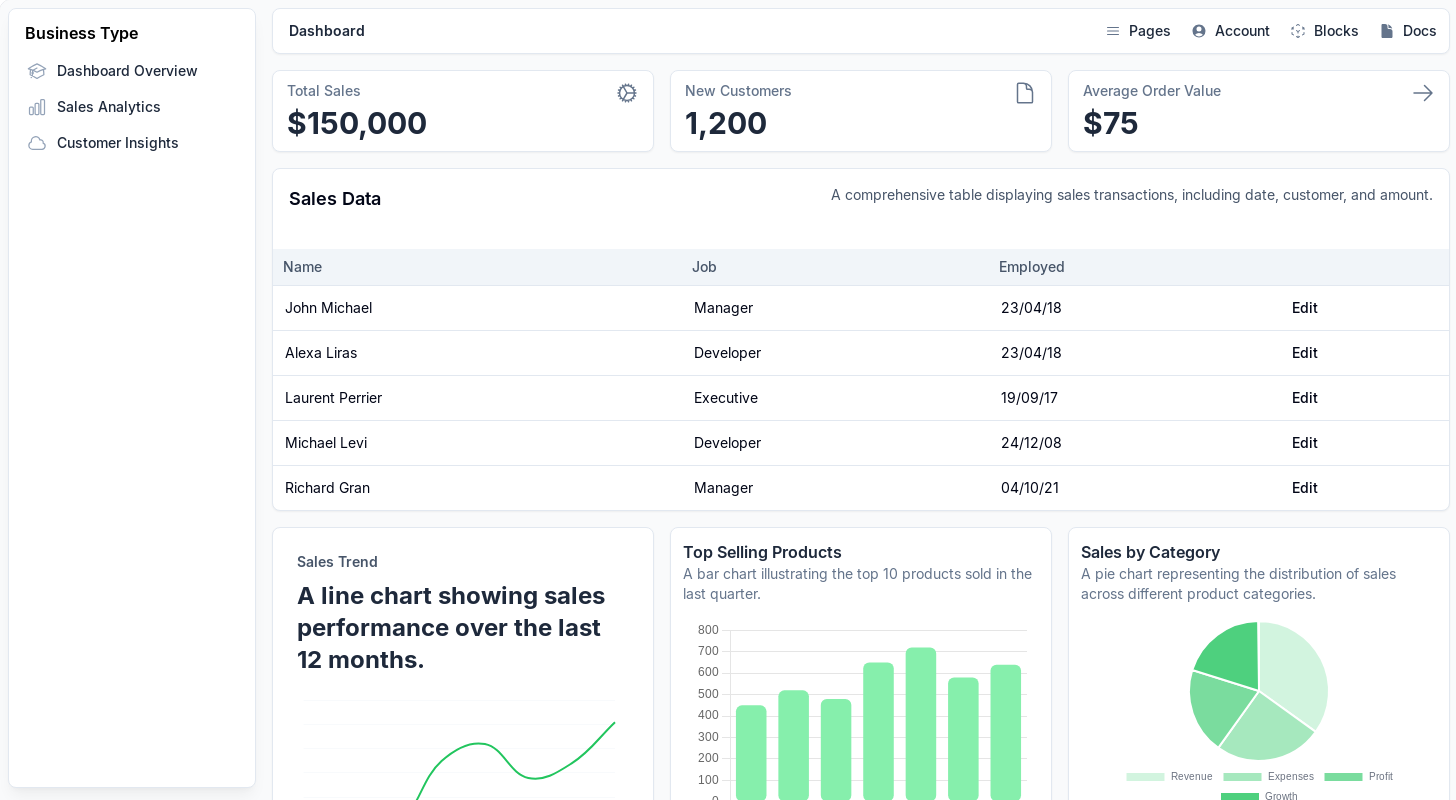Click the graduation cap icon beside Dashboard Overview
The width and height of the screenshot is (1456, 800).
(x=37, y=71)
